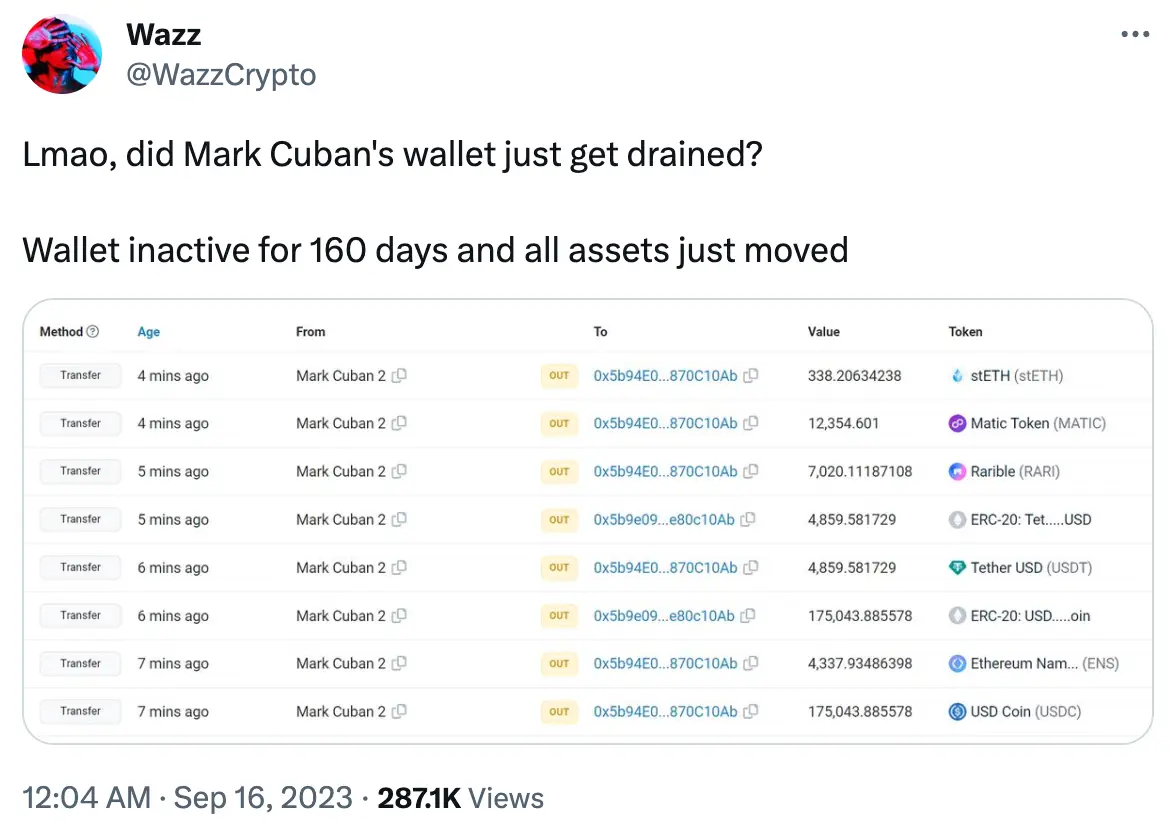Copy the Mark Cuban 2 wallet address

click(x=400, y=375)
